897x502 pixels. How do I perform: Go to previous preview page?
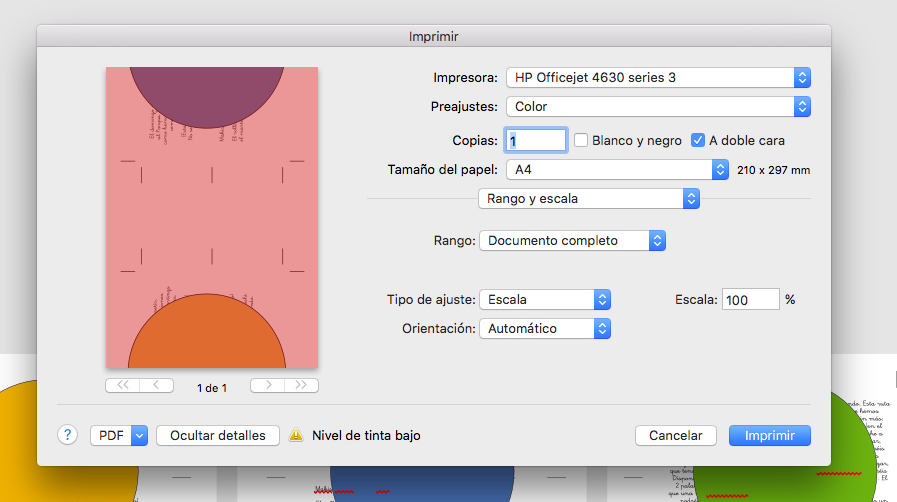[x=157, y=385]
